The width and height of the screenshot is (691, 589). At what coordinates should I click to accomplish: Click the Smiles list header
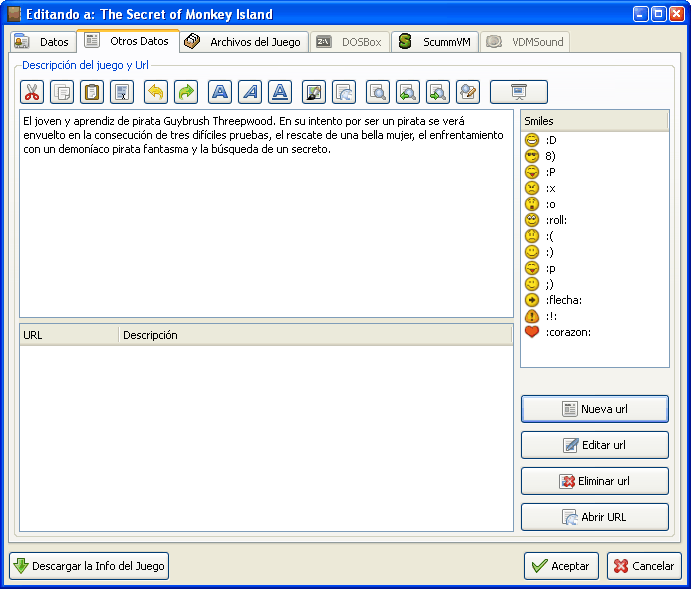pyautogui.click(x=594, y=121)
